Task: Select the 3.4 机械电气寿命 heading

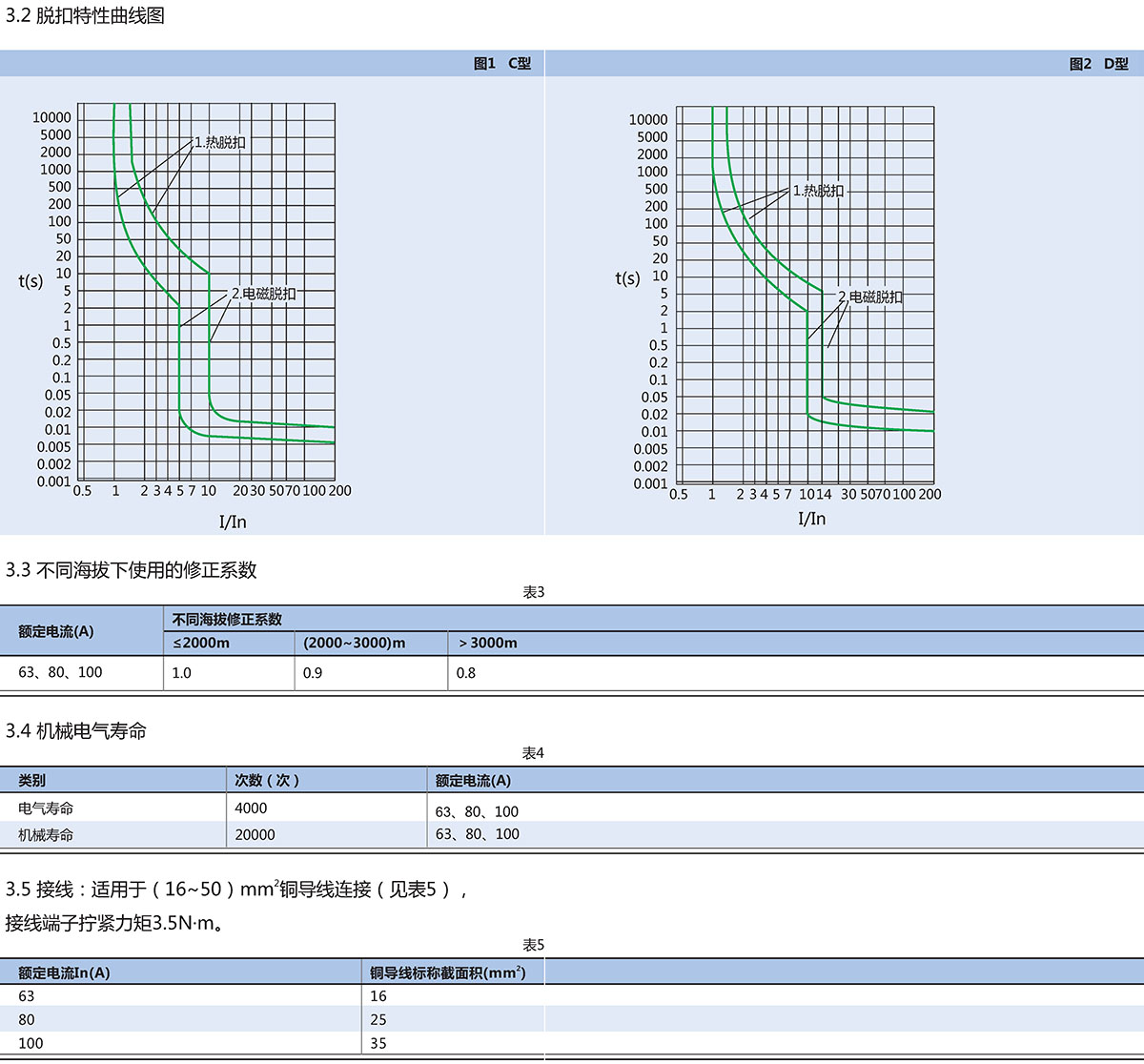Action: pos(76,731)
